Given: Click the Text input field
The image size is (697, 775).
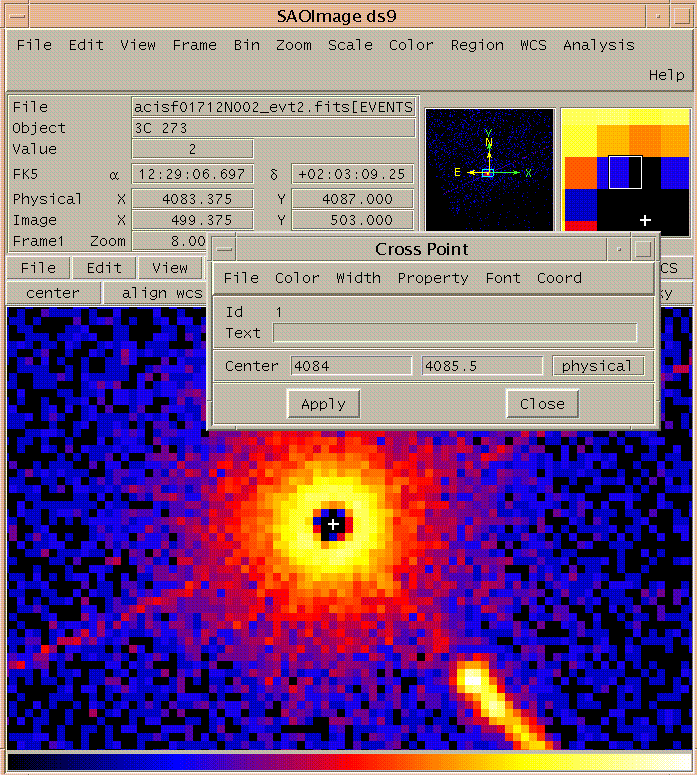Looking at the screenshot, I should point(455,333).
